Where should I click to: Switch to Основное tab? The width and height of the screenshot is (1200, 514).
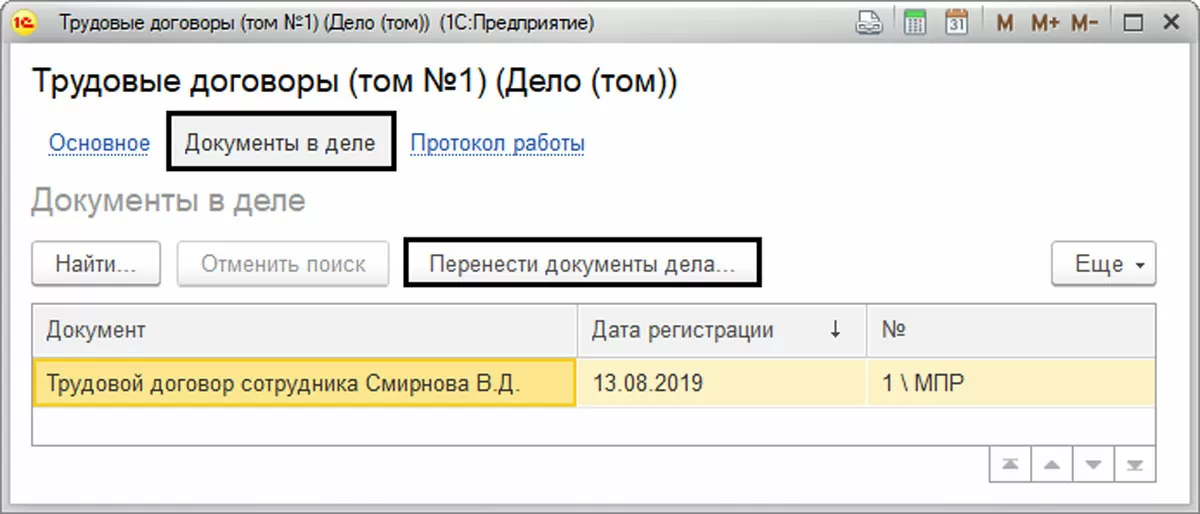(x=99, y=143)
